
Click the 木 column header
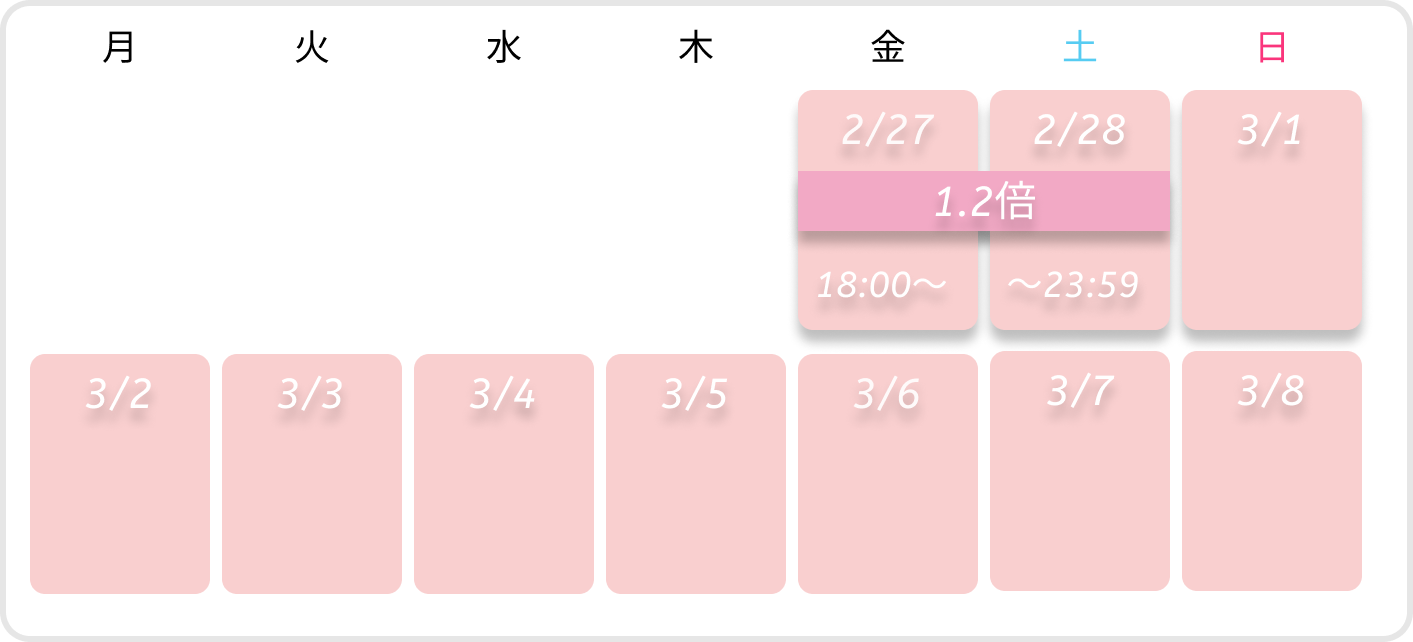point(696,48)
